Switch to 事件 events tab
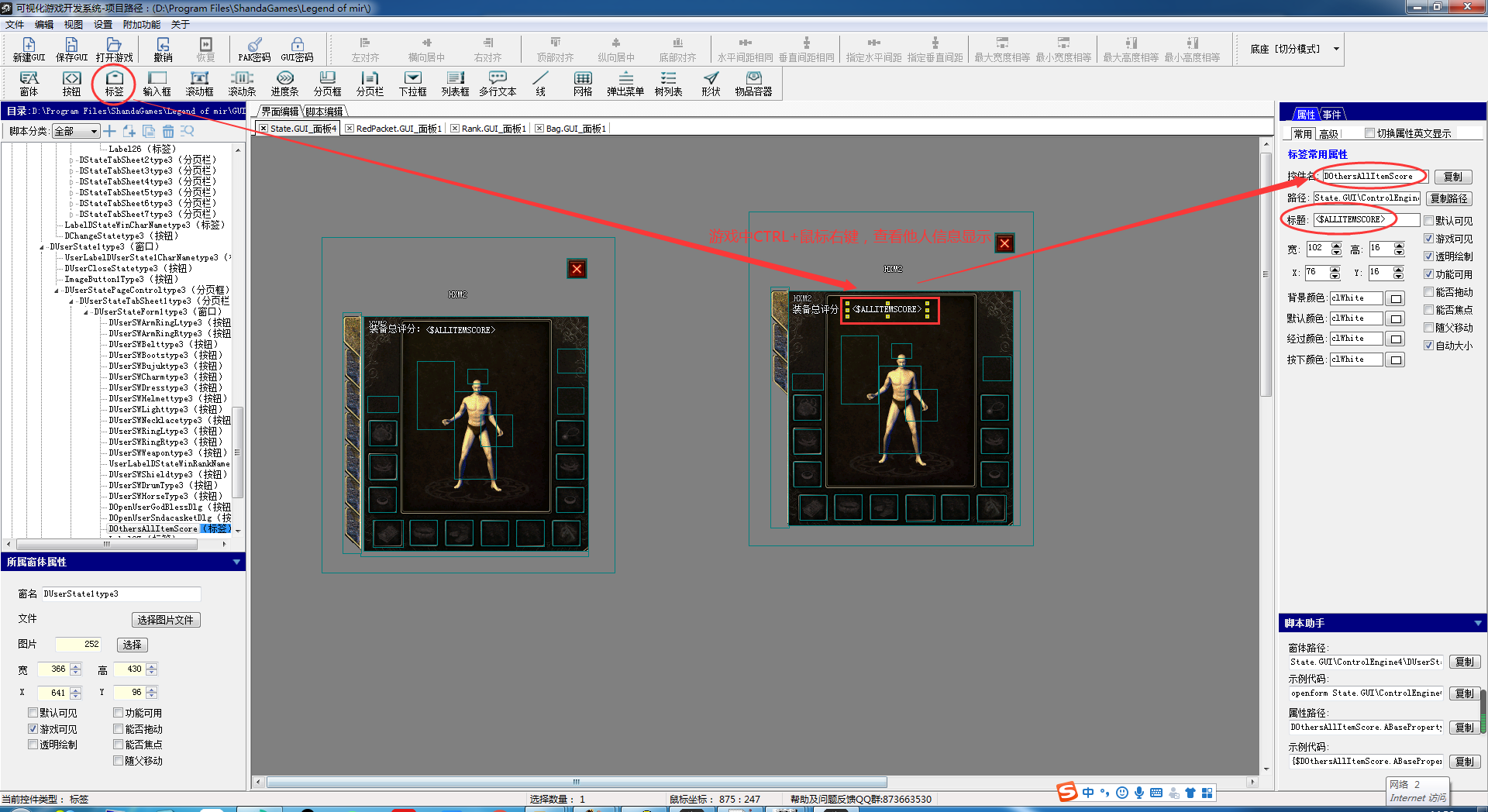 click(x=1331, y=115)
